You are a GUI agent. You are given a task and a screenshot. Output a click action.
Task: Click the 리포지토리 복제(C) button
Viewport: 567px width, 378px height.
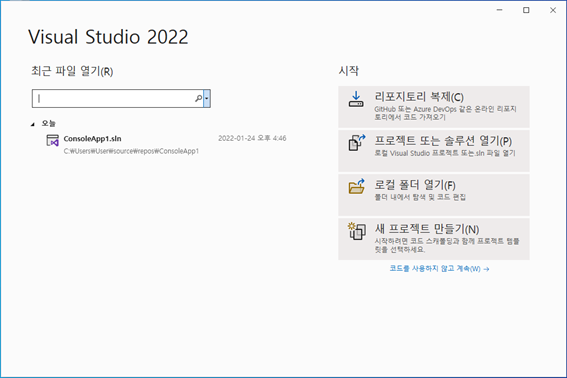click(434, 107)
